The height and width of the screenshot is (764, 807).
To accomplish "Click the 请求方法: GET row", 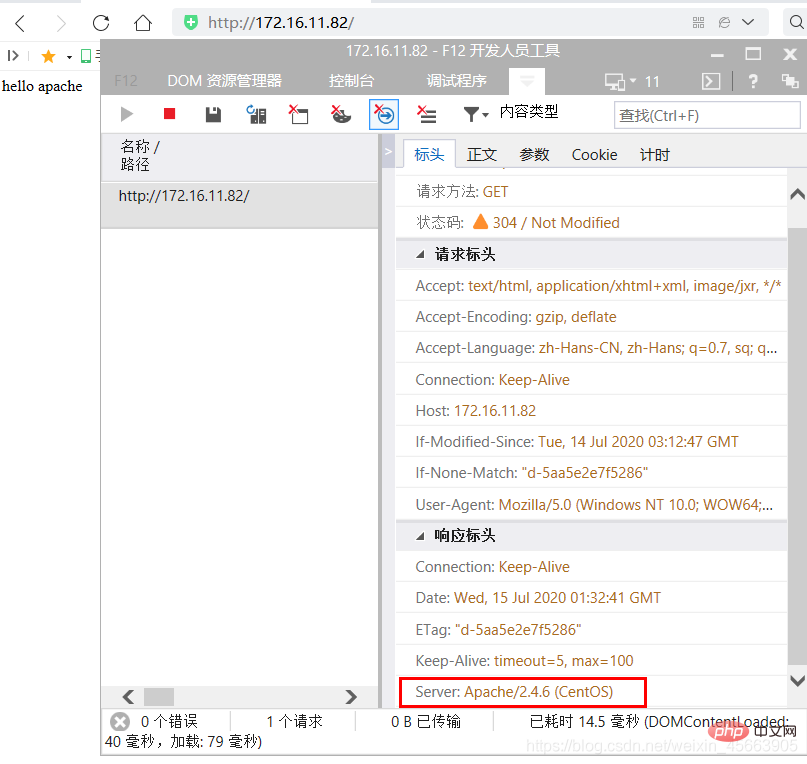I will 591,192.
